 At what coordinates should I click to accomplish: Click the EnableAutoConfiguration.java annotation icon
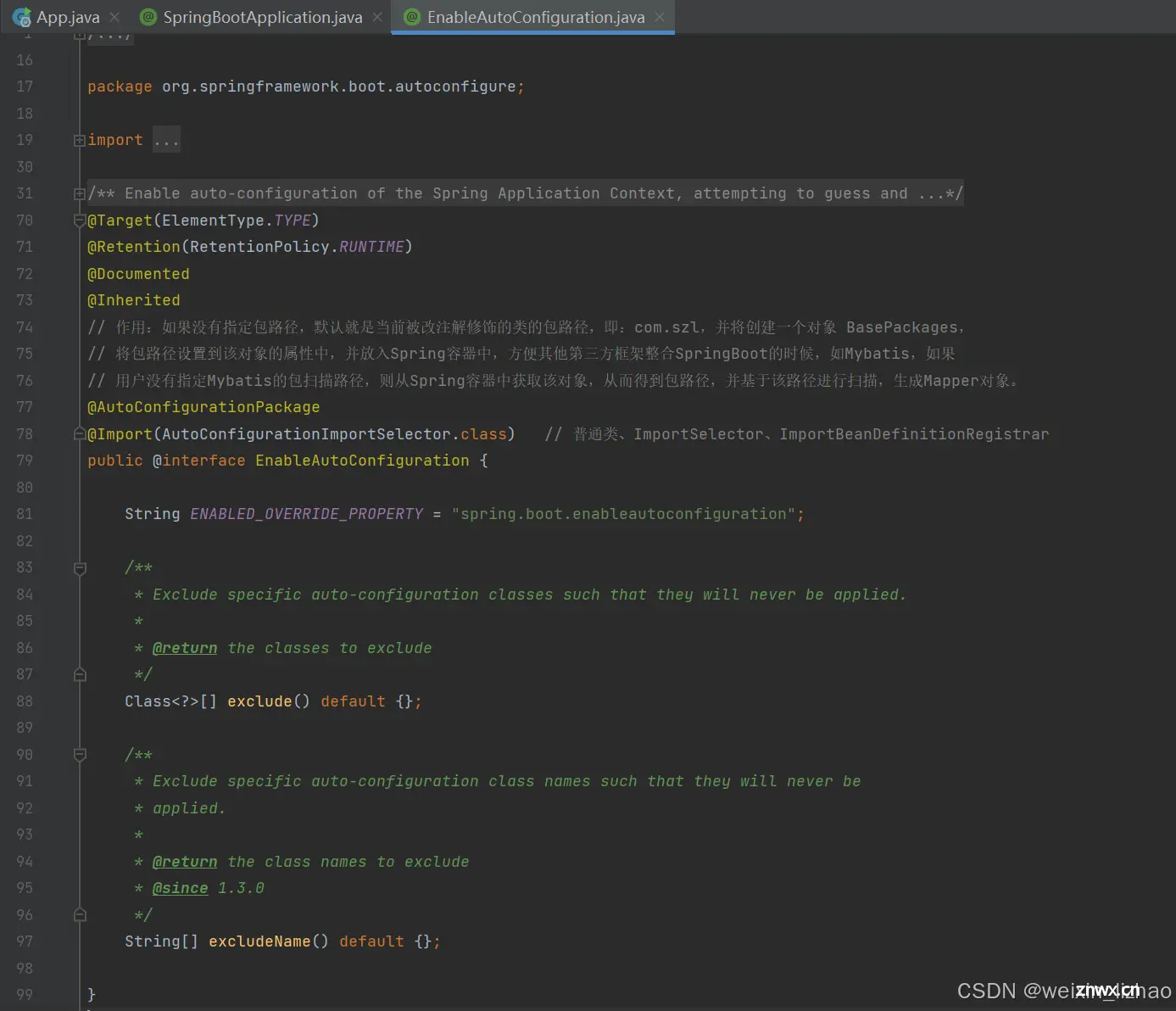coord(412,17)
